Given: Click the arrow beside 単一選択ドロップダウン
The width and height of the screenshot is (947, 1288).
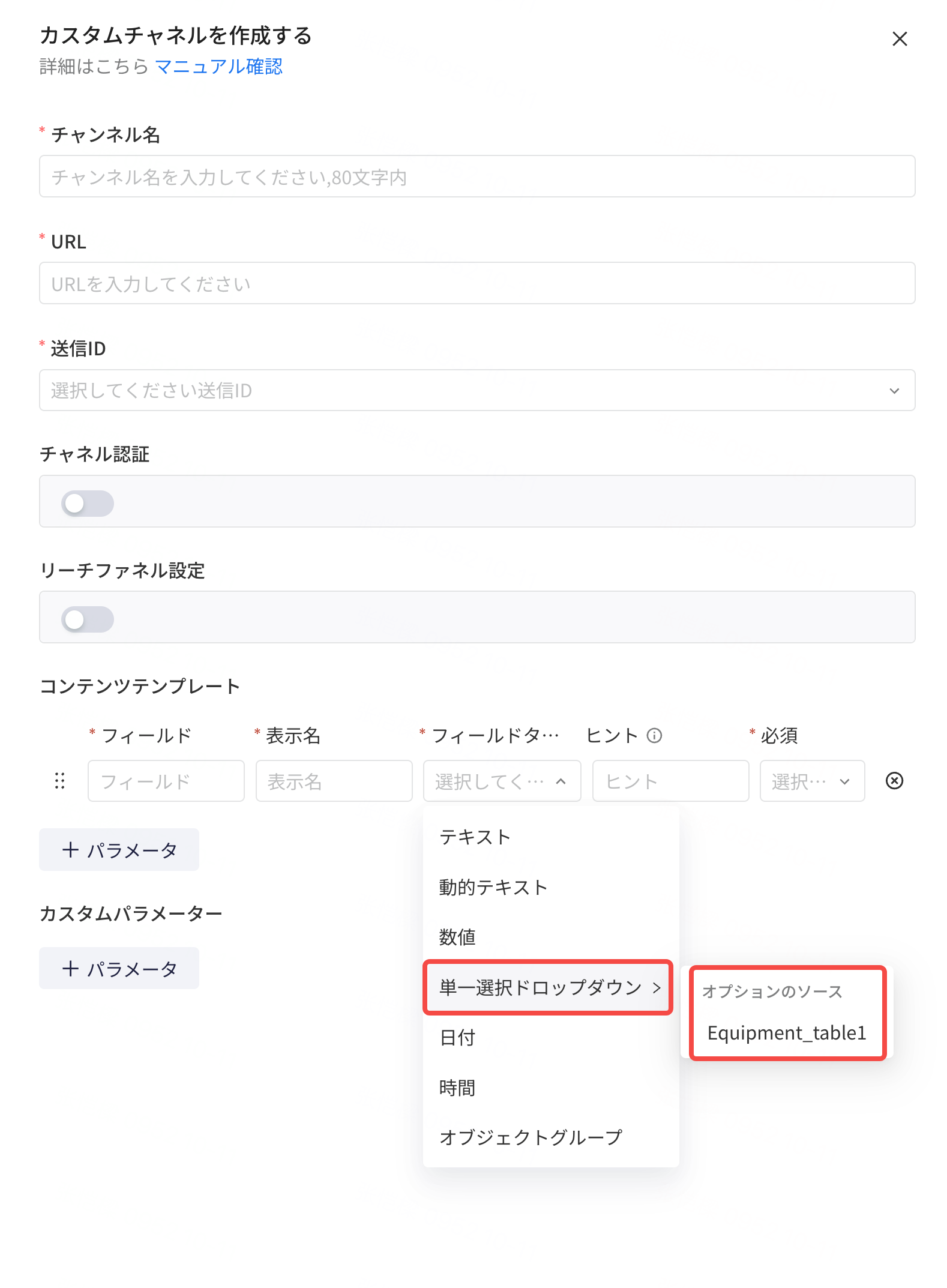Looking at the screenshot, I should [657, 987].
